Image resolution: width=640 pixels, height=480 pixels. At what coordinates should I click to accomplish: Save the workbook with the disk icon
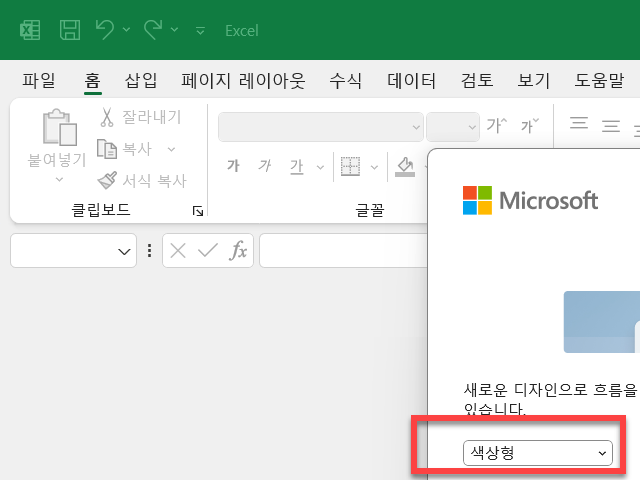click(x=70, y=30)
